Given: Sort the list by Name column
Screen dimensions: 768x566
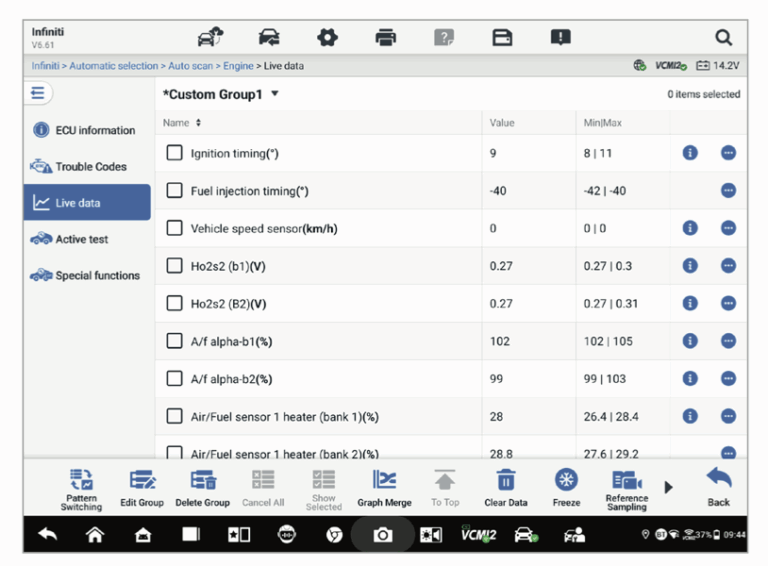Looking at the screenshot, I should [x=183, y=122].
